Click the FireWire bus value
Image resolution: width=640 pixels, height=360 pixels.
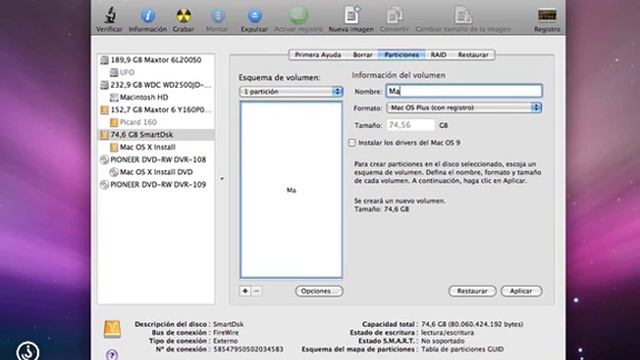(226, 333)
